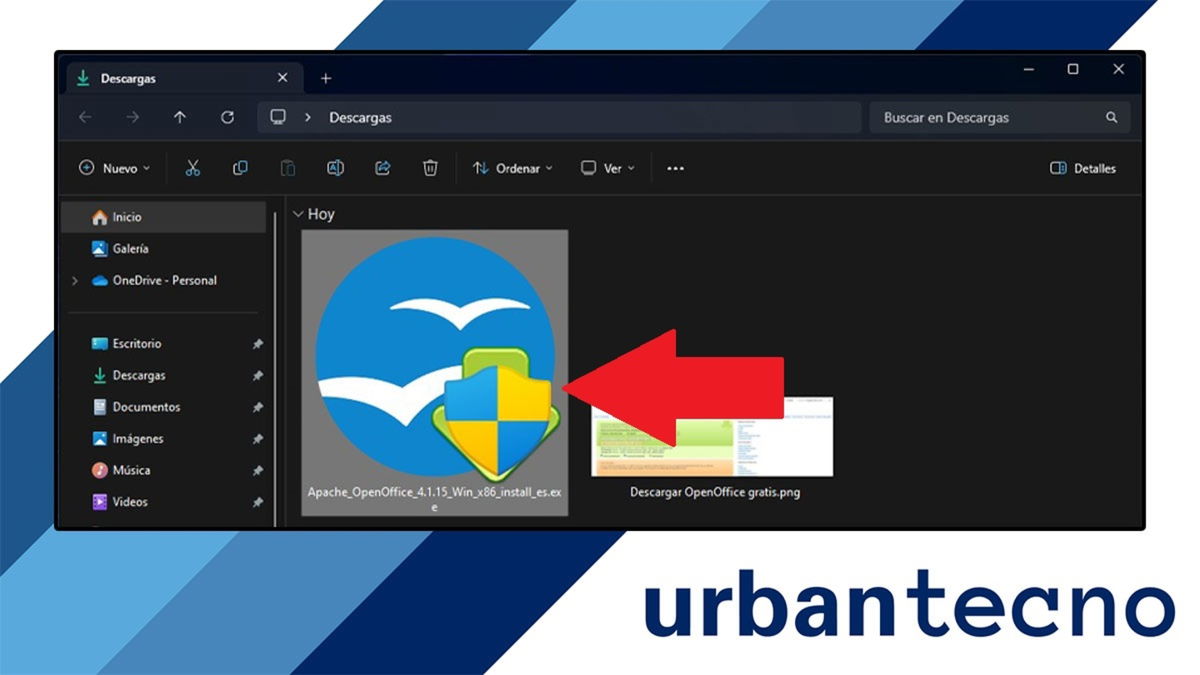Expand the OneDrive - Personal tree item
This screenshot has height=675, width=1200.
click(74, 281)
